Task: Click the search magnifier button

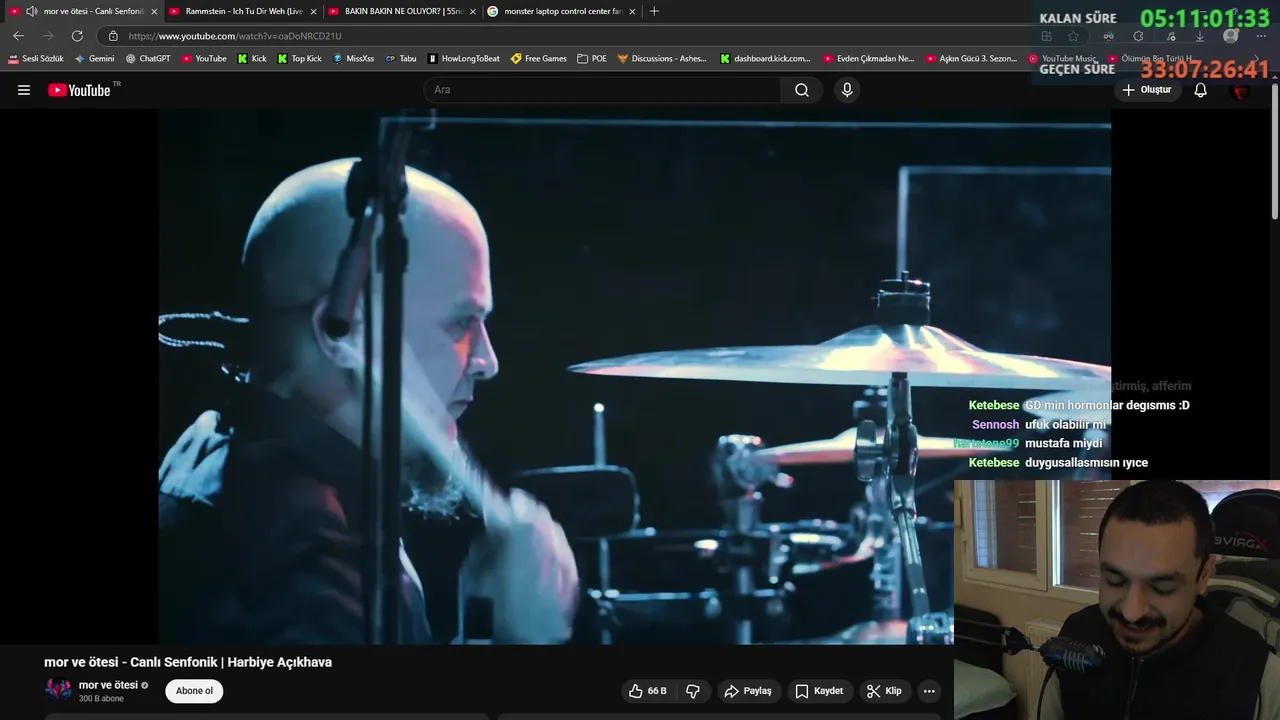Action: click(x=802, y=90)
